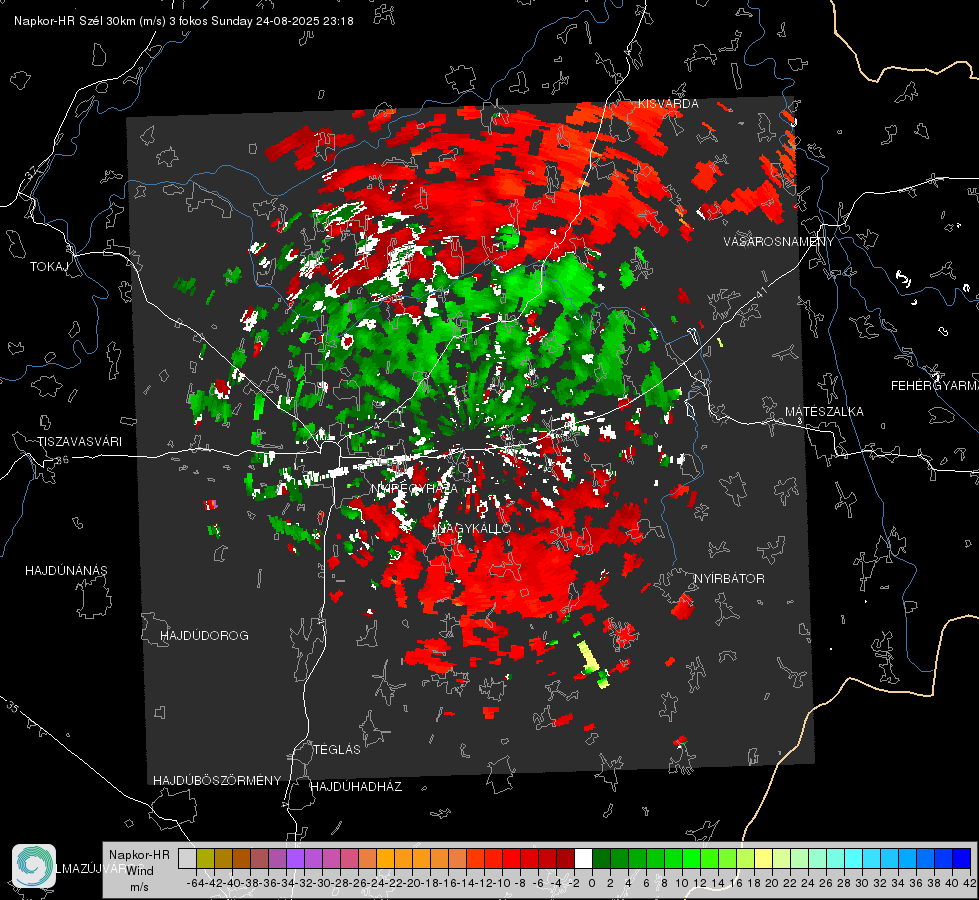Click the NYÍREGYHÁZA city label
Image resolution: width=979 pixels, height=900 pixels.
(x=414, y=488)
